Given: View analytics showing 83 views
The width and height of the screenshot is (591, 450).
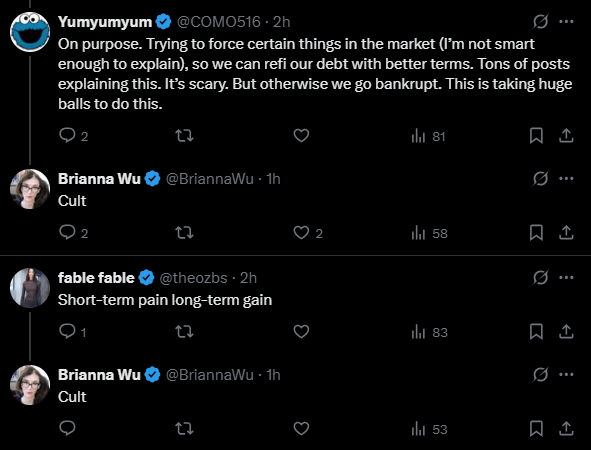Looking at the screenshot, I should click(429, 332).
